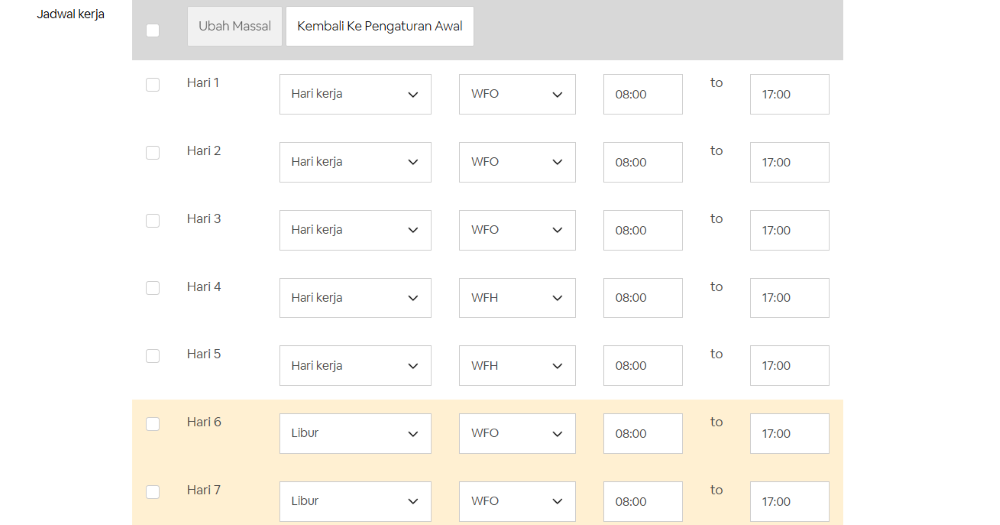Viewport: 1000px width, 525px height.
Task: Open the WFO dropdown in Hari 7 row
Action: click(x=517, y=501)
